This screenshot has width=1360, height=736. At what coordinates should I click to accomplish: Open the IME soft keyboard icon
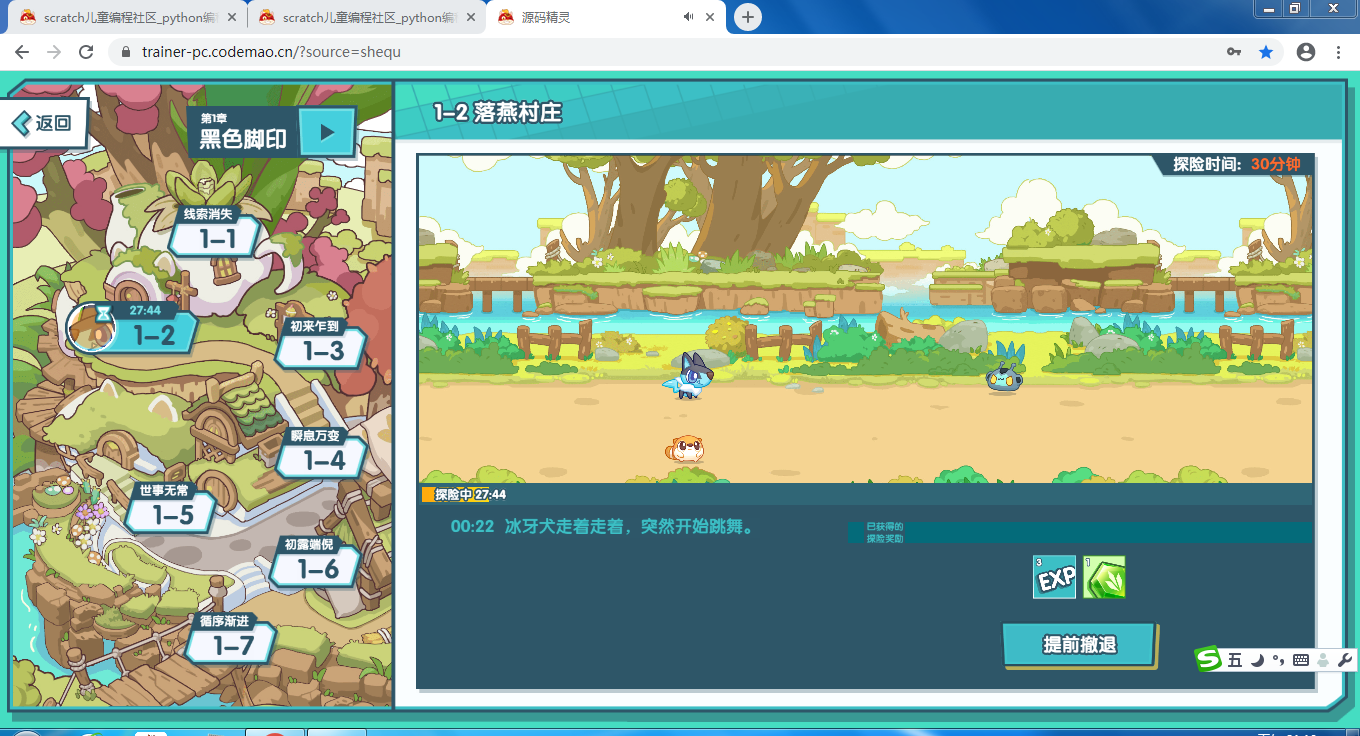(x=1301, y=660)
